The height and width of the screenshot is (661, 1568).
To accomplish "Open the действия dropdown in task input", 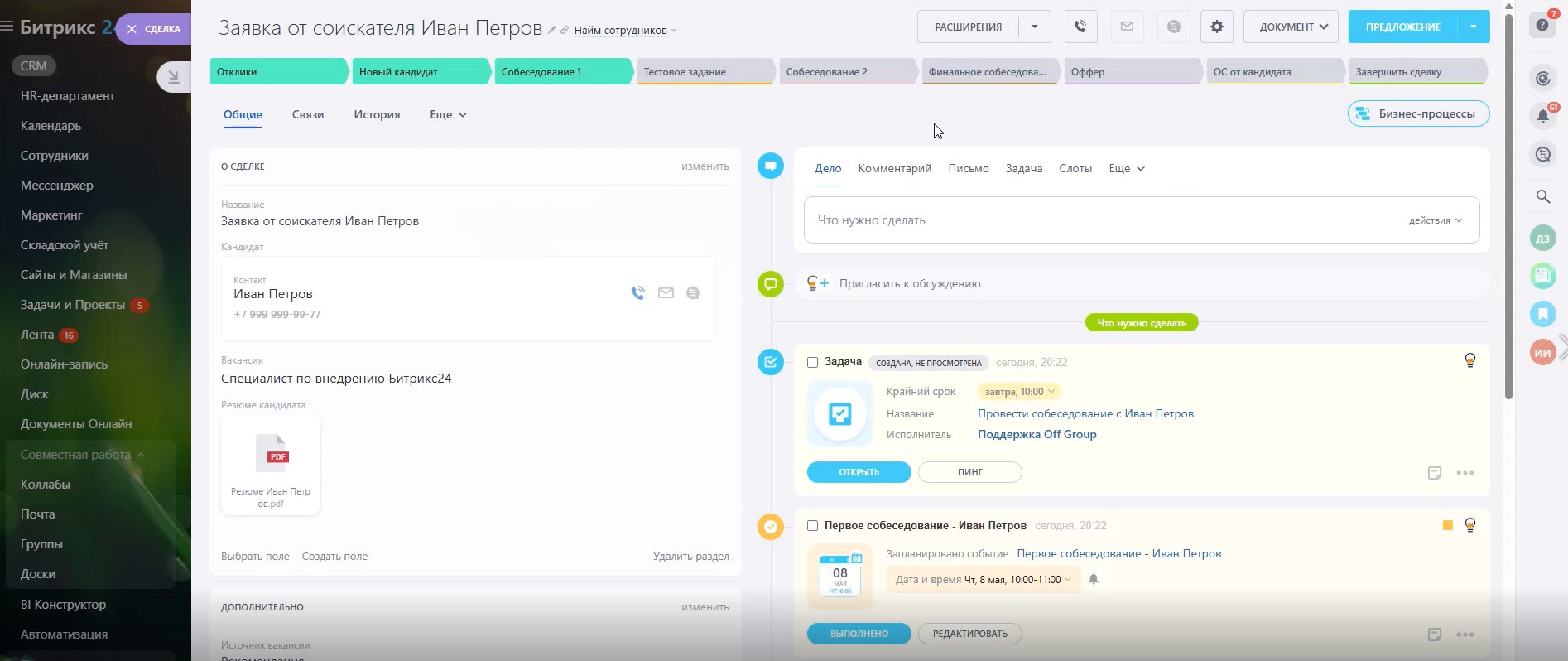I will point(1435,220).
